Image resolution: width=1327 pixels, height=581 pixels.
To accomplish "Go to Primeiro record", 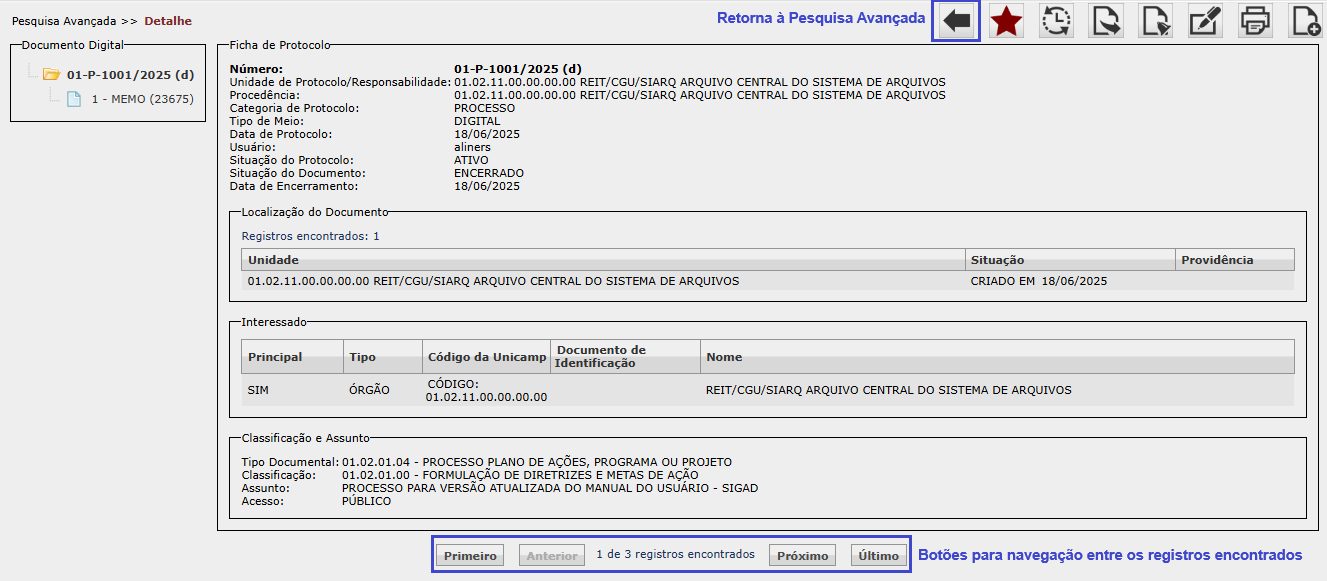I will pyautogui.click(x=470, y=556).
